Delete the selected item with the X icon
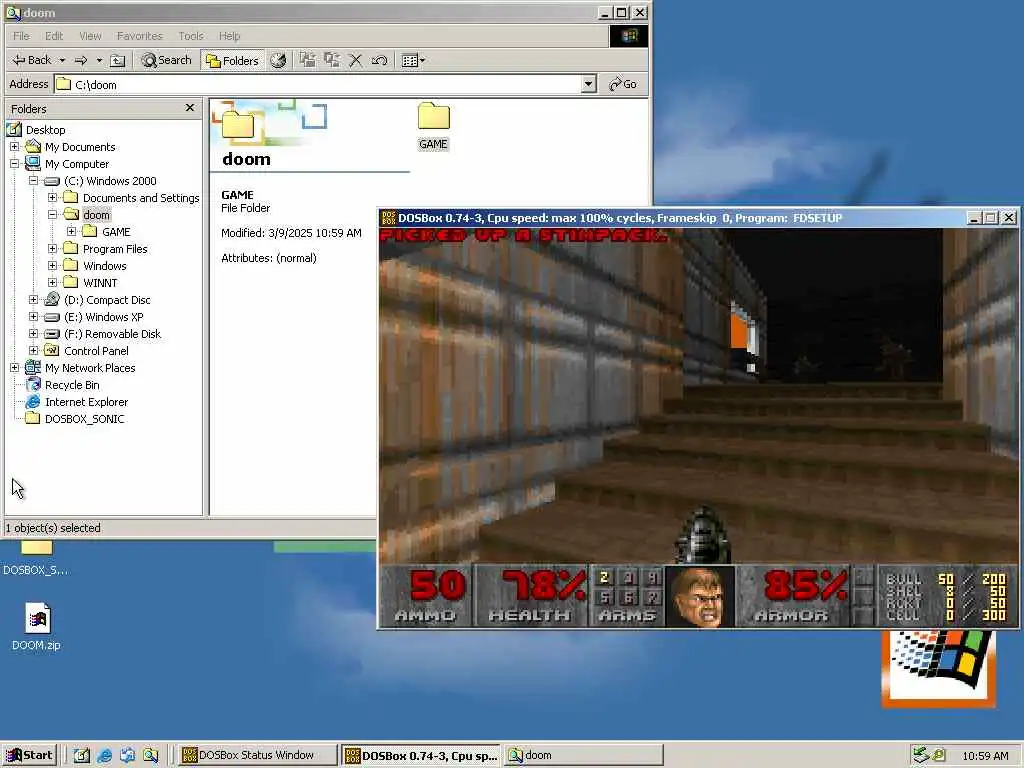The image size is (1024, 768). (355, 61)
